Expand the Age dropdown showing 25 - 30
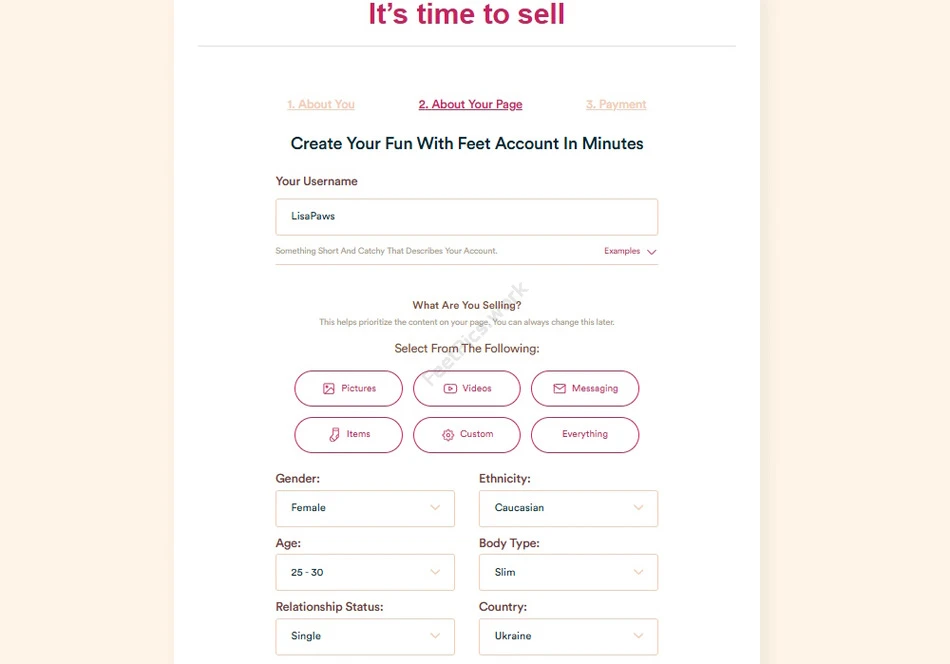The height and width of the screenshot is (664, 950). pyautogui.click(x=365, y=572)
